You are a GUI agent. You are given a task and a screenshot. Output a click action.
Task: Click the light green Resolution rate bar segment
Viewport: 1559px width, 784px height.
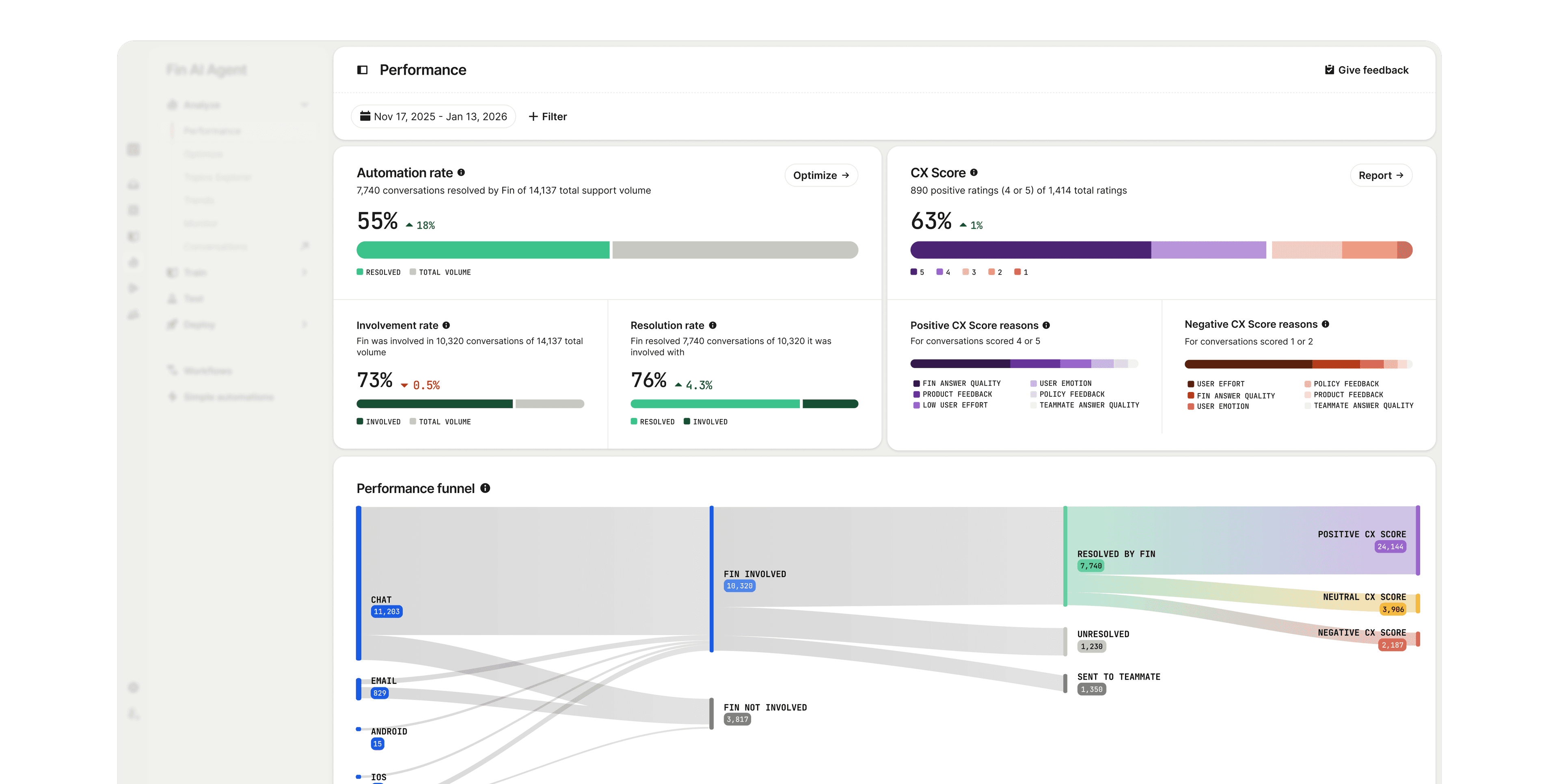[x=715, y=404]
